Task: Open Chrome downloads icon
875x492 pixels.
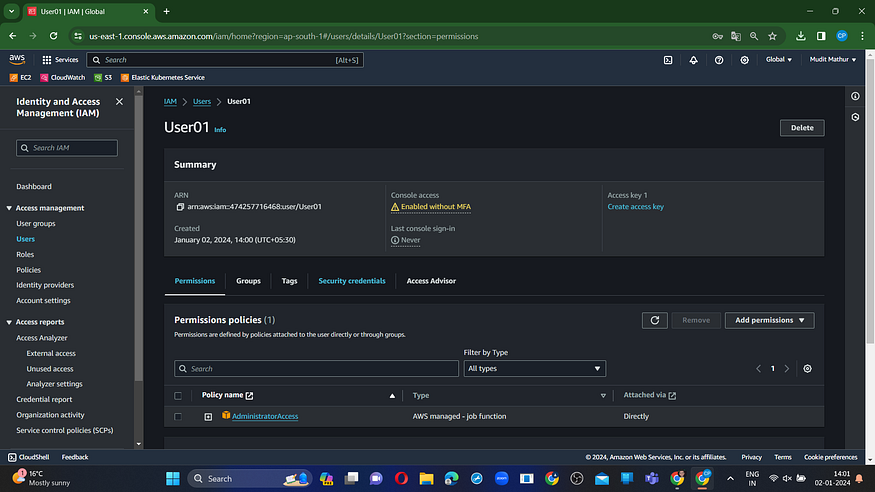Action: point(801,36)
